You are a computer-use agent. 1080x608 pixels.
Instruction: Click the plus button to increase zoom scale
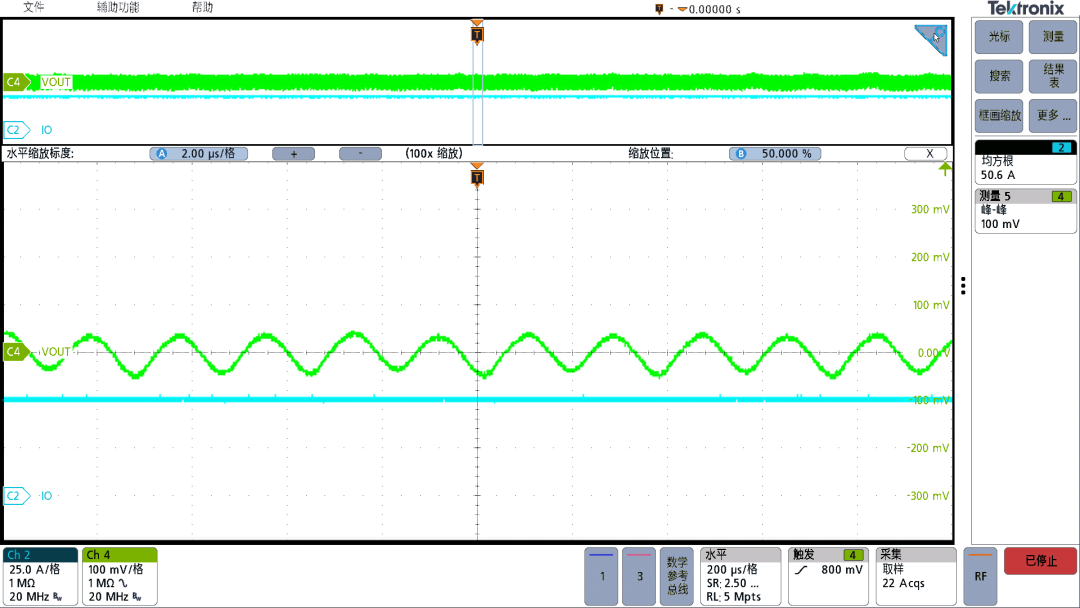(x=294, y=154)
